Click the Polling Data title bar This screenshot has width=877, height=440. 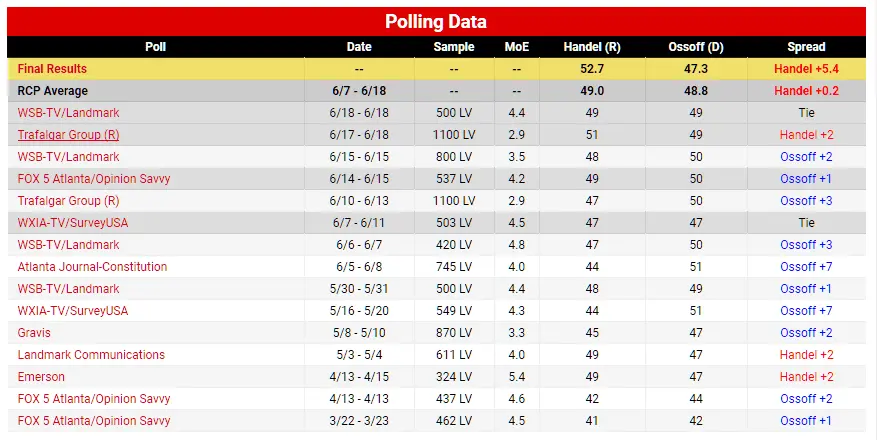point(436,21)
